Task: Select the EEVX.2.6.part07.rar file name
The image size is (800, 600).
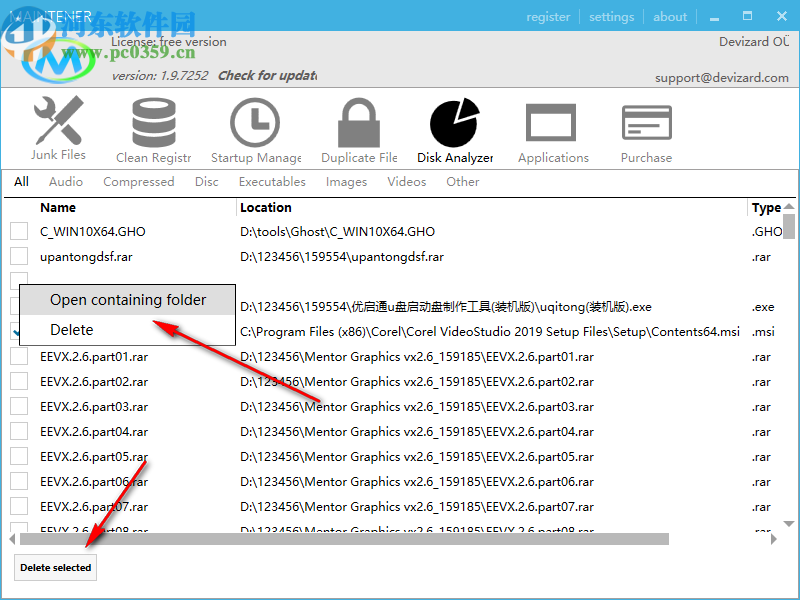Action: click(94, 507)
